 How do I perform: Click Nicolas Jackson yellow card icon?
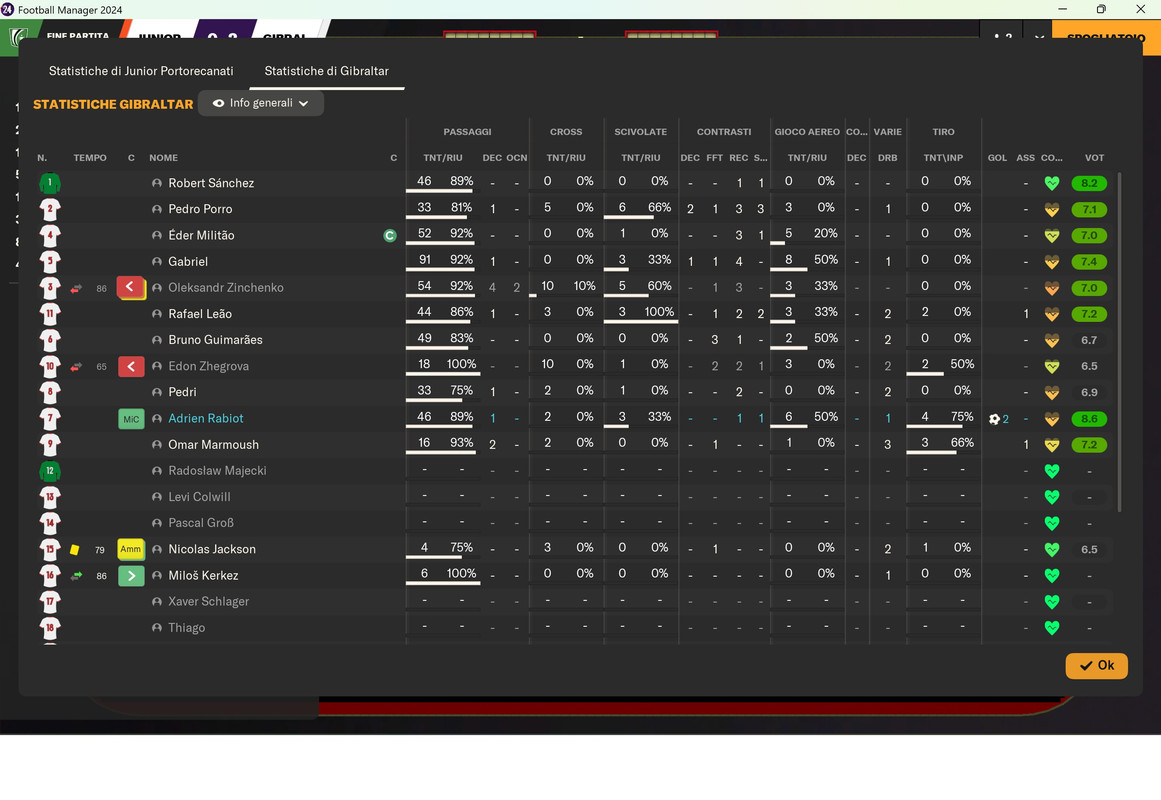(75, 550)
